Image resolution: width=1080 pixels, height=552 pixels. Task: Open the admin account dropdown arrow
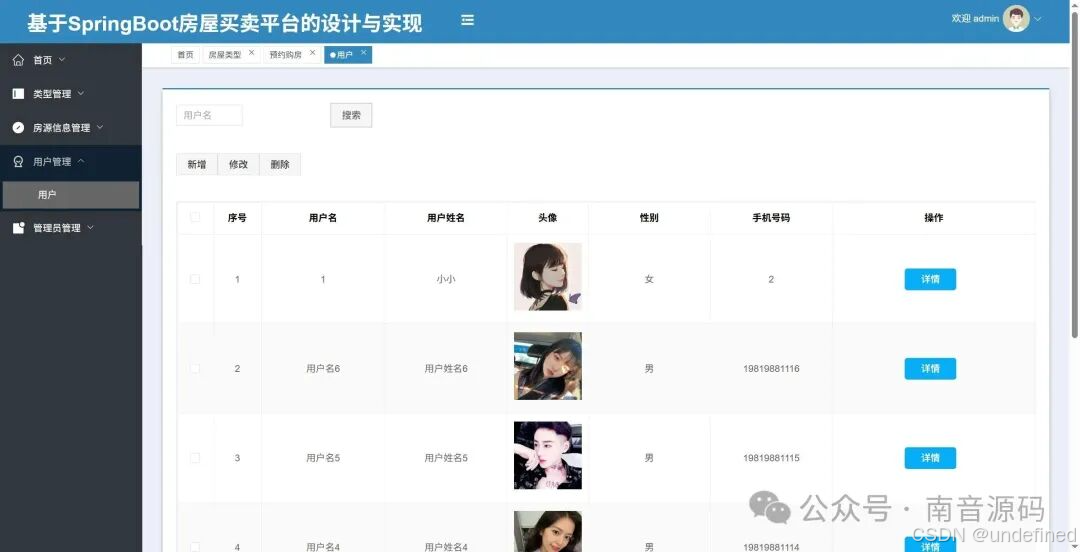(x=1038, y=19)
